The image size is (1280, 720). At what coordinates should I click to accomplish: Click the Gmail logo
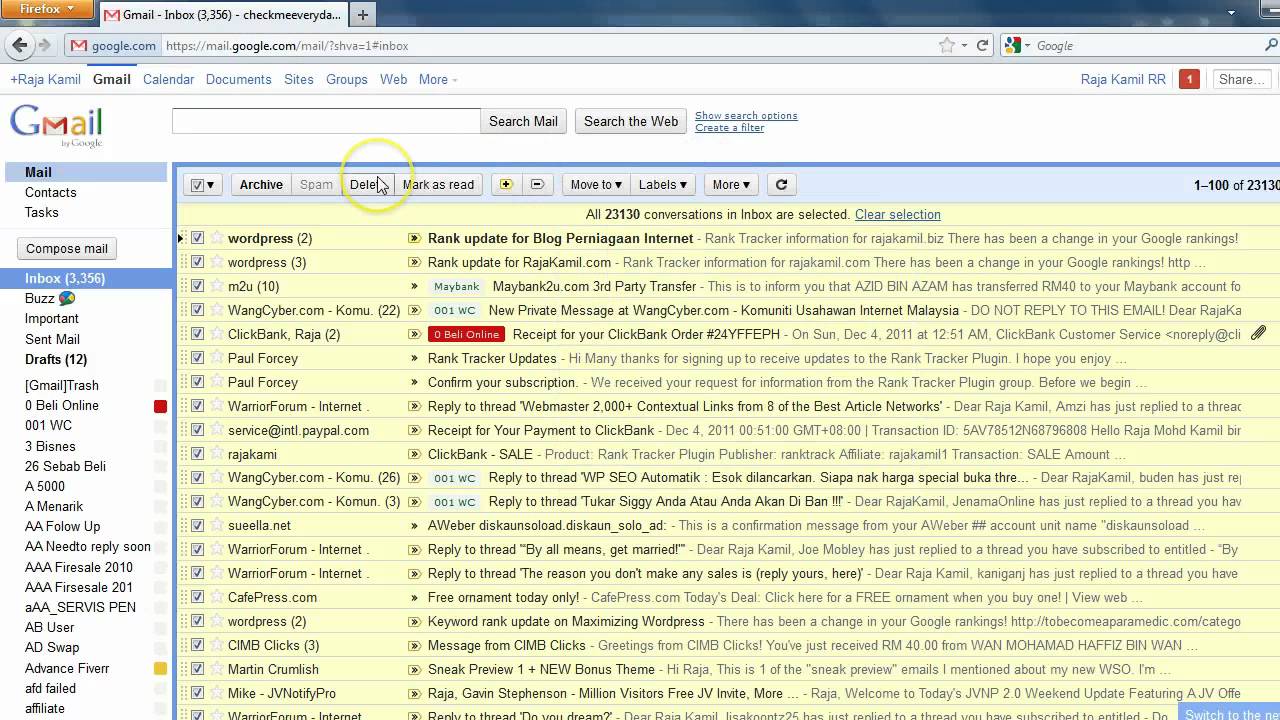tap(57, 125)
